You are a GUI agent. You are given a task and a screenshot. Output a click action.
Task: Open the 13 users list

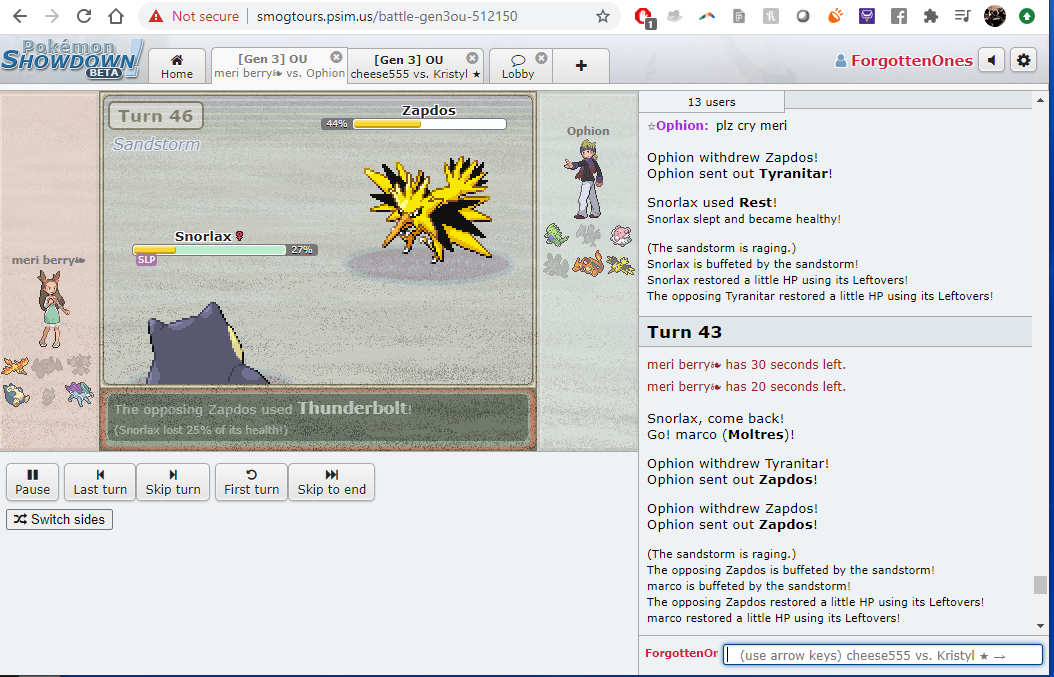[x=711, y=102]
